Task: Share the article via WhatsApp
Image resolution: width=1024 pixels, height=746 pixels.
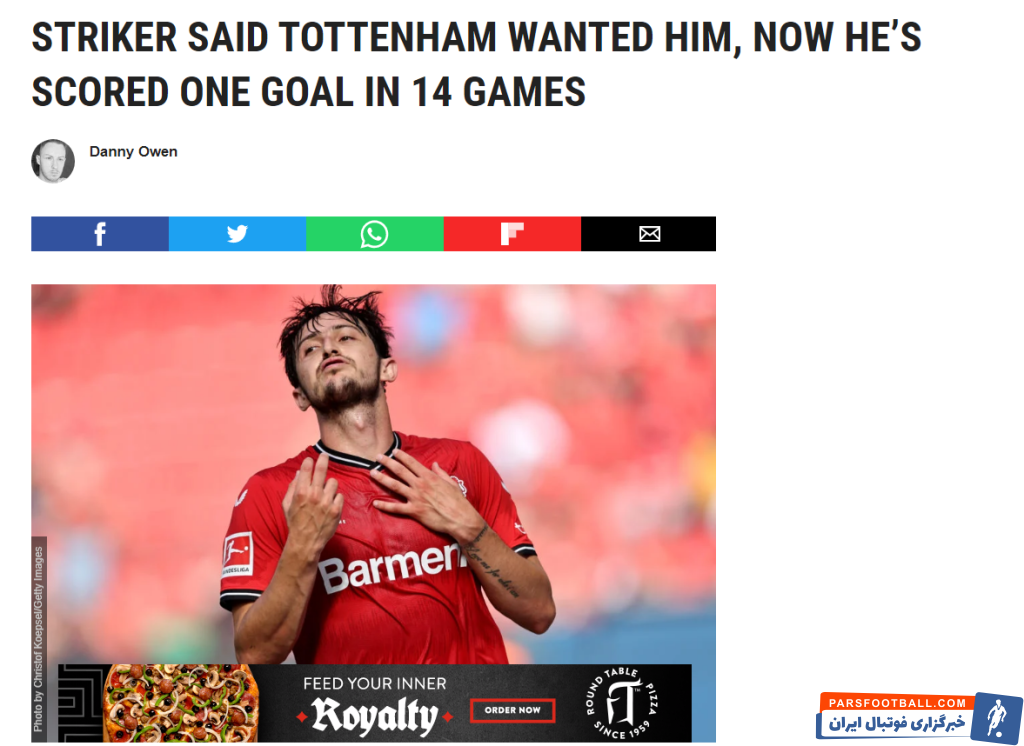Action: (375, 234)
